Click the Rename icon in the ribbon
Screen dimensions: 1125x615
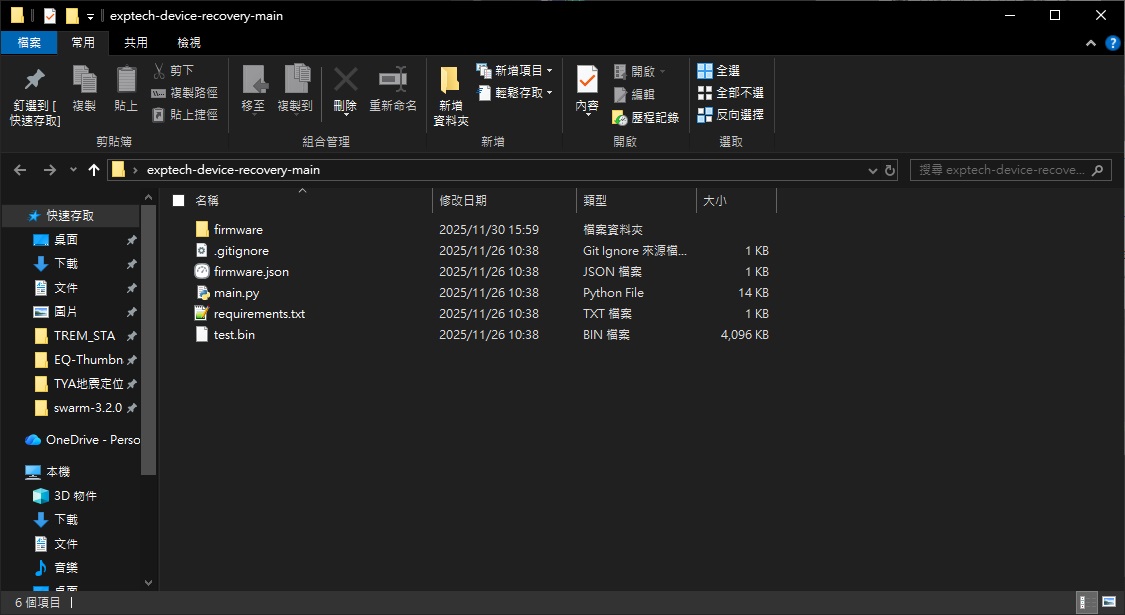pyautogui.click(x=392, y=80)
